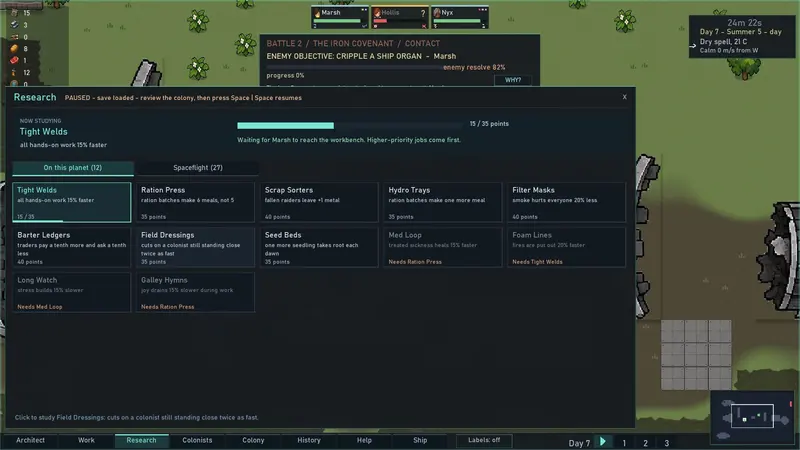Study the Filter Masks research card
The image size is (800, 450).
[x=566, y=203]
